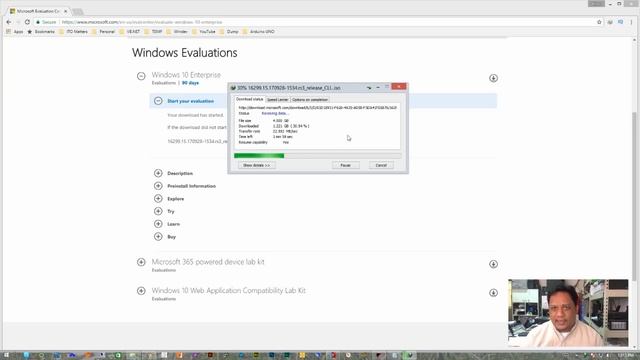Open the Dump bookmark folder
Screen dimensions: 640x360
[x=229, y=31]
